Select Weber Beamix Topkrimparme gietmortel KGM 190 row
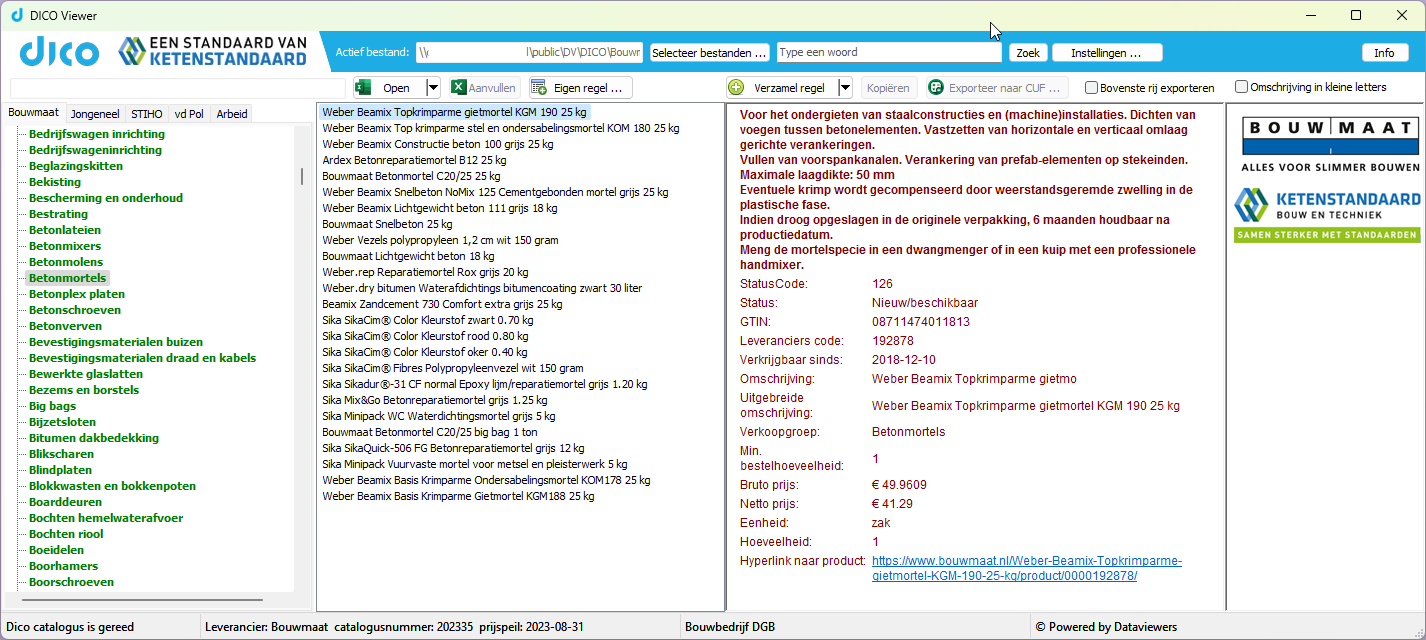The height and width of the screenshot is (640, 1426). click(454, 112)
